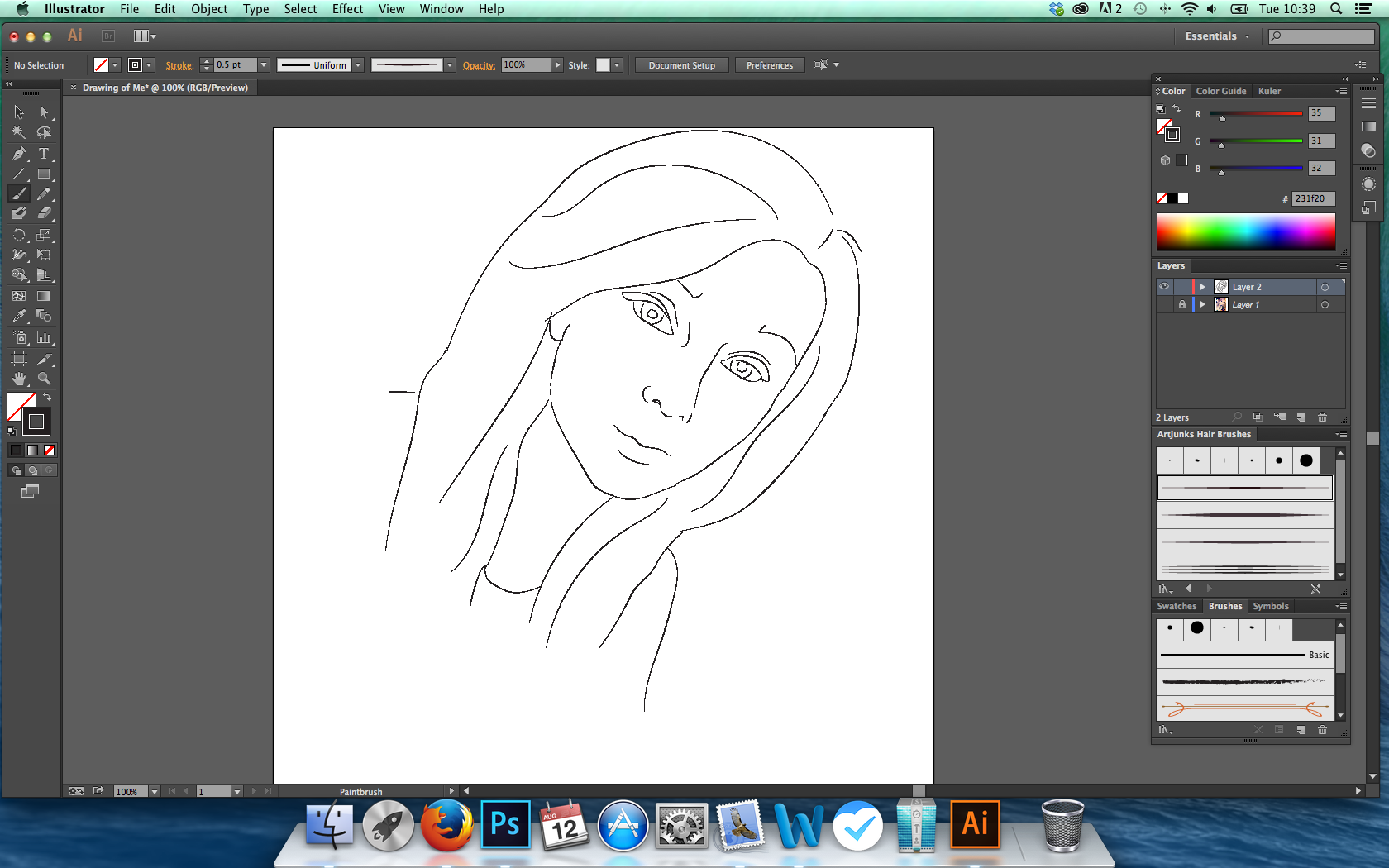Open artboard navigation number dropdown
The width and height of the screenshot is (1389, 868).
(x=237, y=792)
